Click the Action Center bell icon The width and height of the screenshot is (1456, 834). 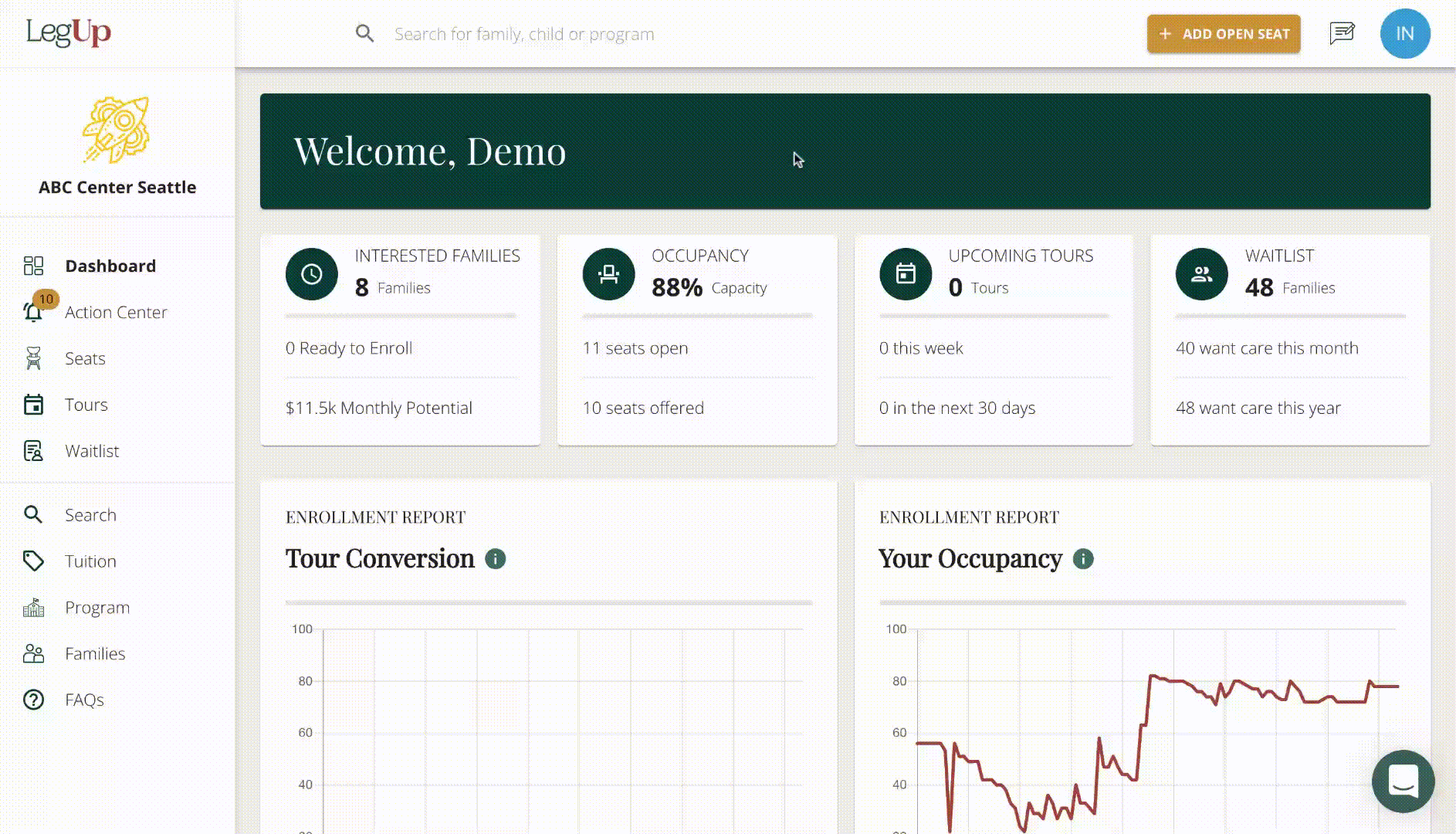tap(32, 313)
